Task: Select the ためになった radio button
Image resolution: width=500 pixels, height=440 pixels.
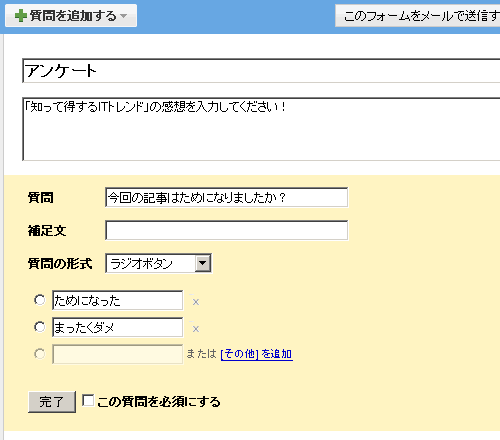Action: (x=40, y=300)
